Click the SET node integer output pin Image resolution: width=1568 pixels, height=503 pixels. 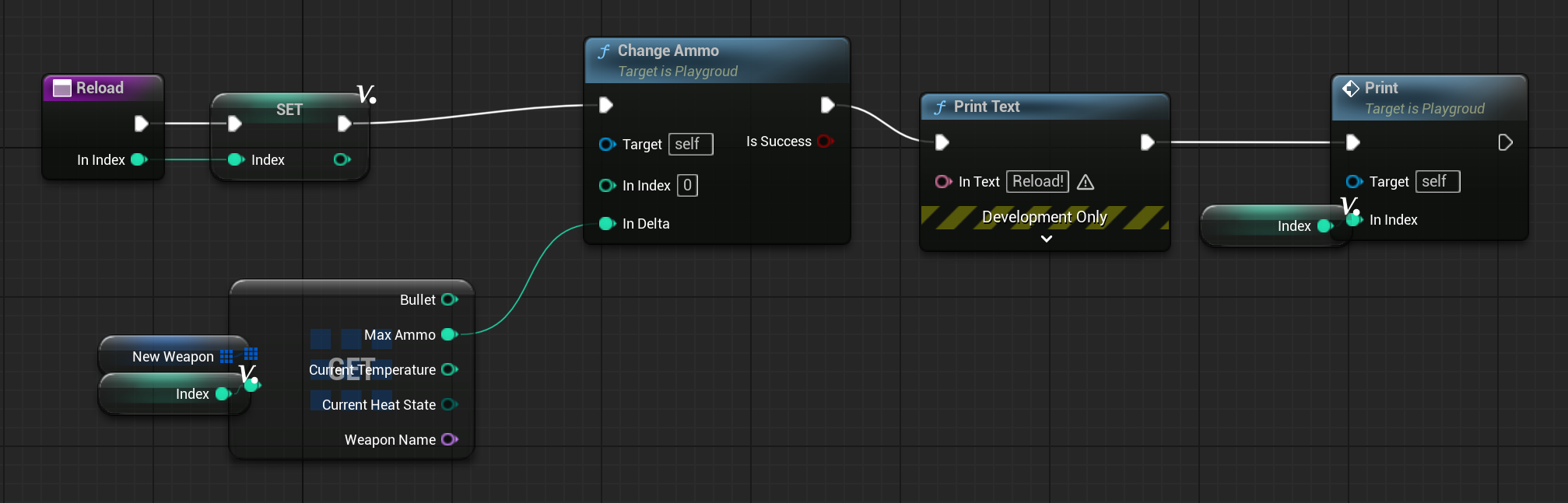[342, 159]
